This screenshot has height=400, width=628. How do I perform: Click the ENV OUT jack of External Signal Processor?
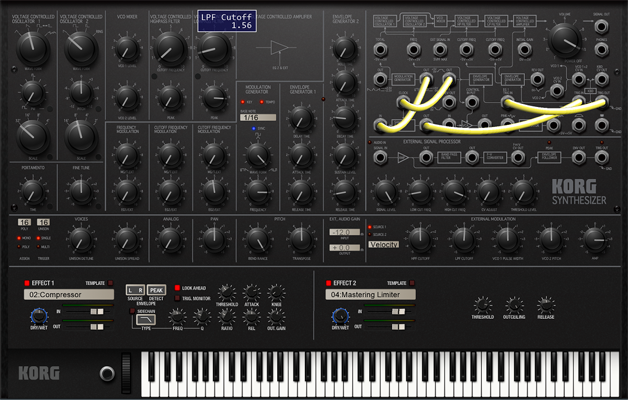point(579,157)
